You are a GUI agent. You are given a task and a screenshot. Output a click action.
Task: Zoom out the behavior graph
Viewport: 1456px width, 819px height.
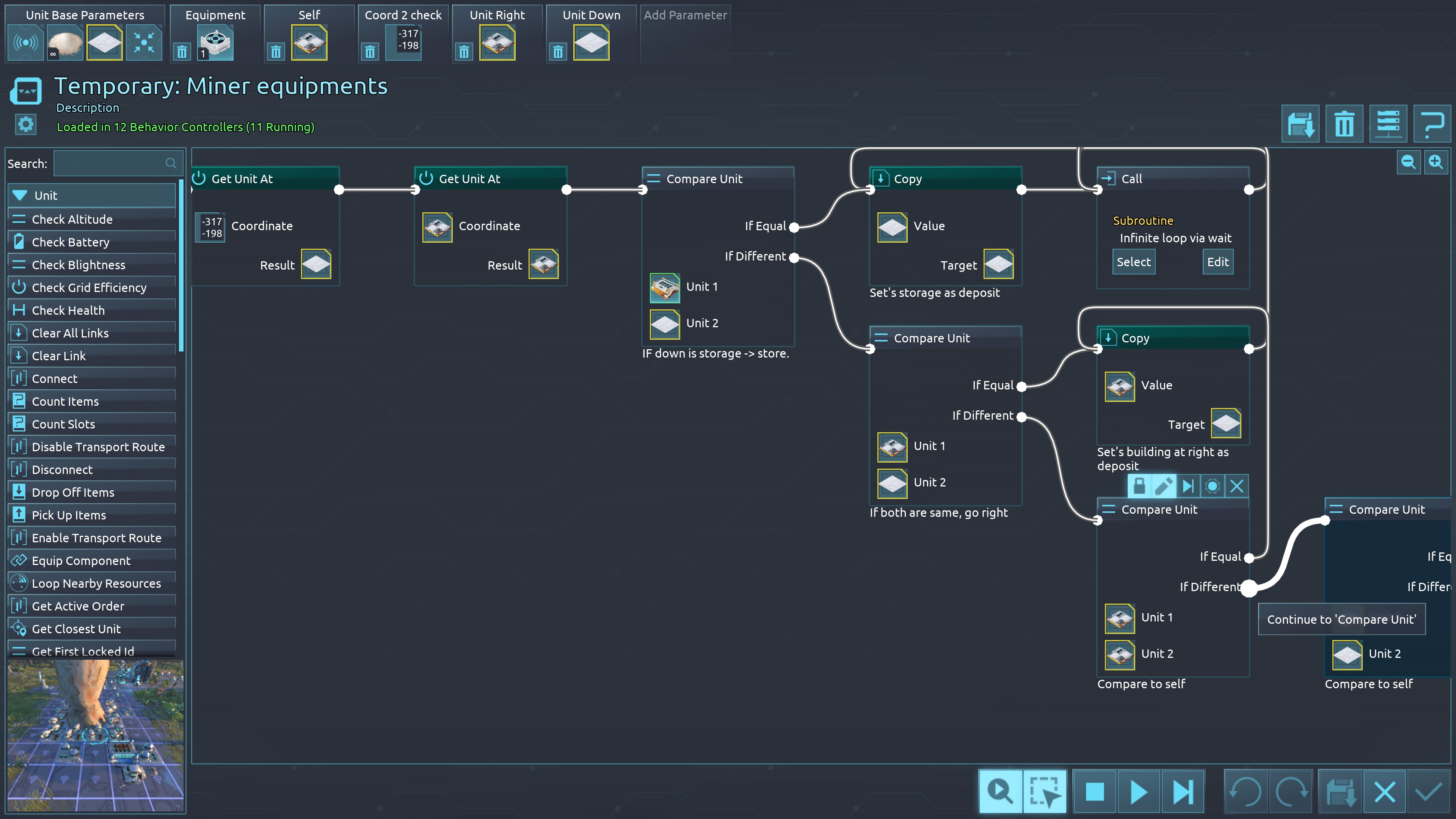(x=1408, y=163)
